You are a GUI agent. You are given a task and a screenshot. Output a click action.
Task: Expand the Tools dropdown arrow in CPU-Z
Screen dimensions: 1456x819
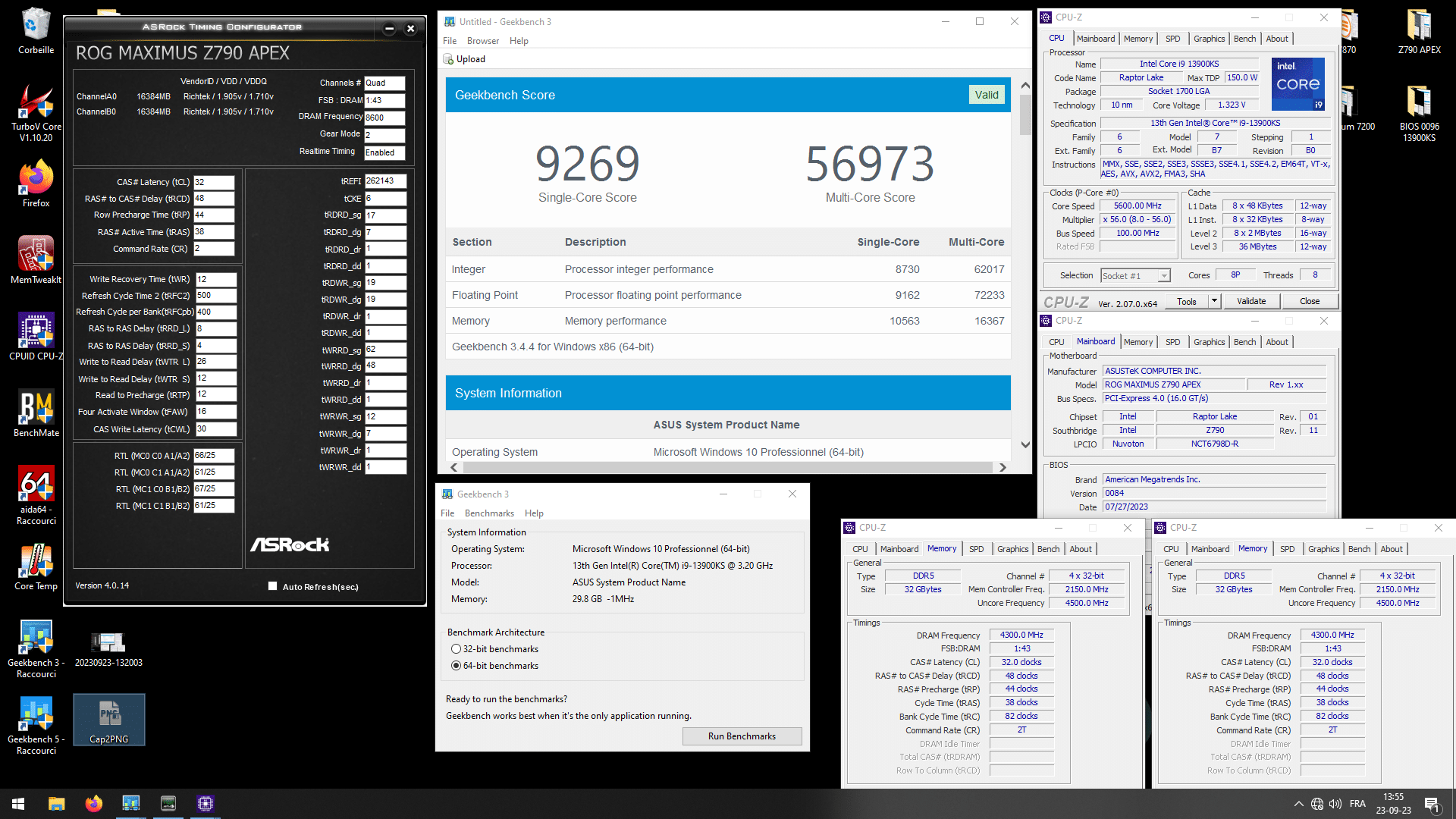point(1214,301)
